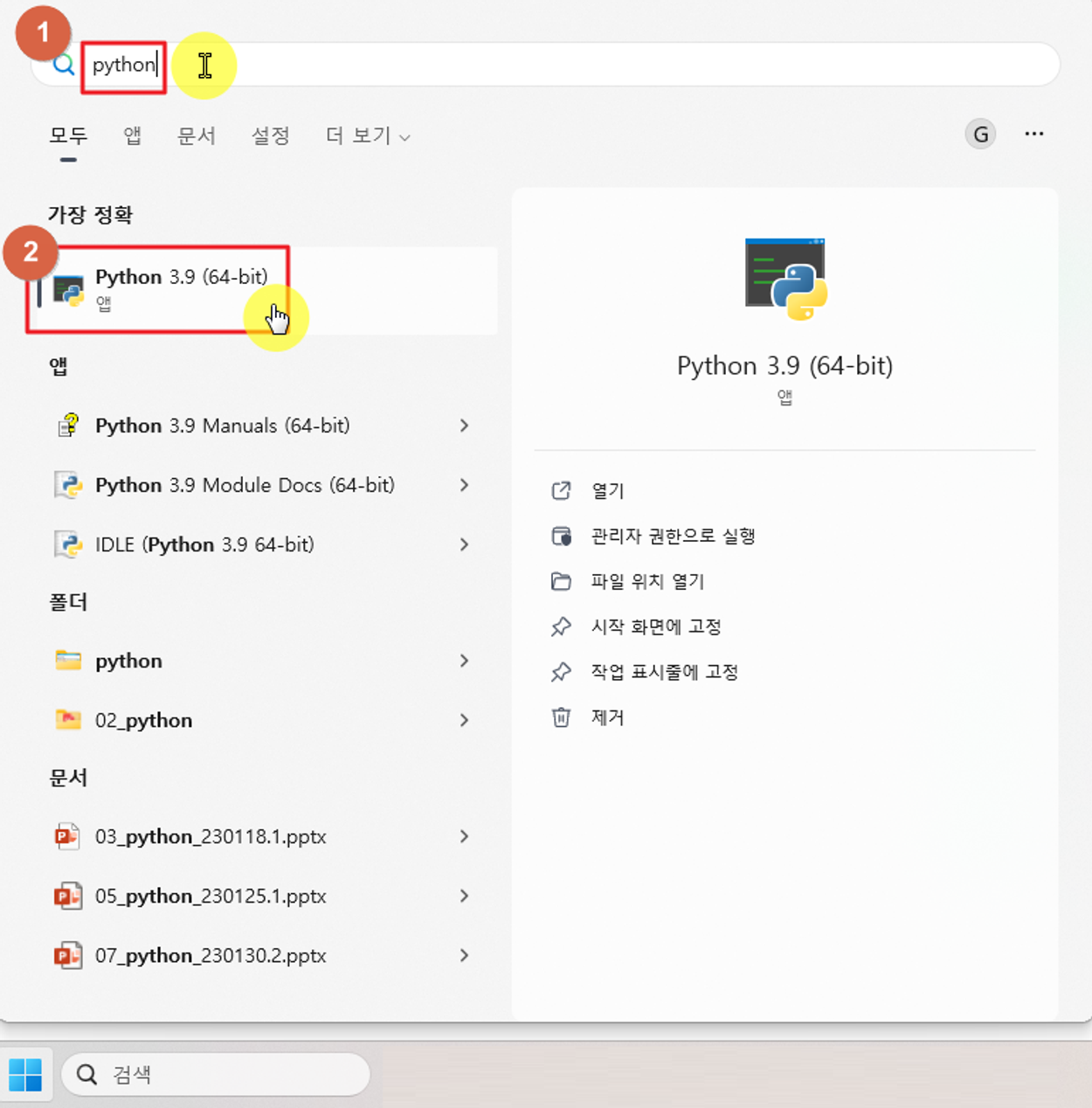Open the Windows Start button
The width and height of the screenshot is (1092, 1108).
click(25, 1075)
